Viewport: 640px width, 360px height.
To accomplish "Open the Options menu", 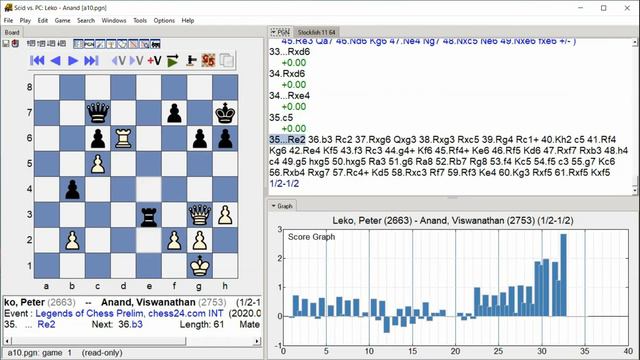I will pos(164,20).
